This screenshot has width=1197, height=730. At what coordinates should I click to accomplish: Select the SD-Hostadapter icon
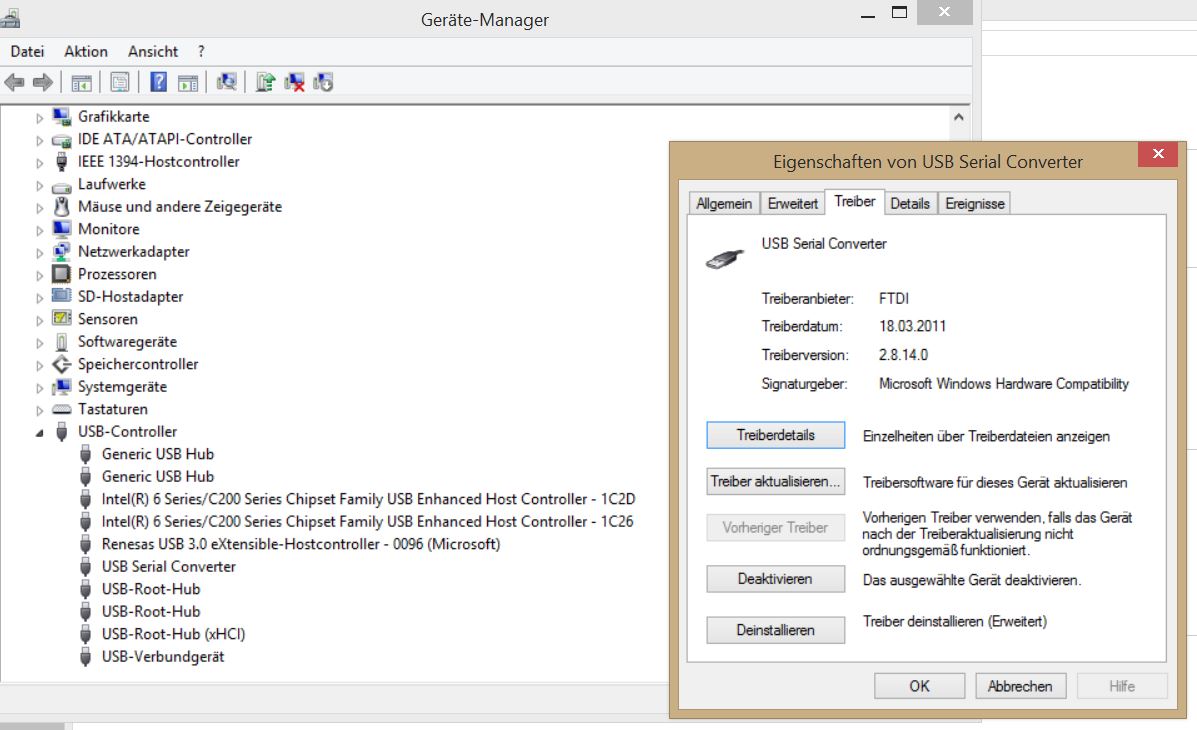62,296
